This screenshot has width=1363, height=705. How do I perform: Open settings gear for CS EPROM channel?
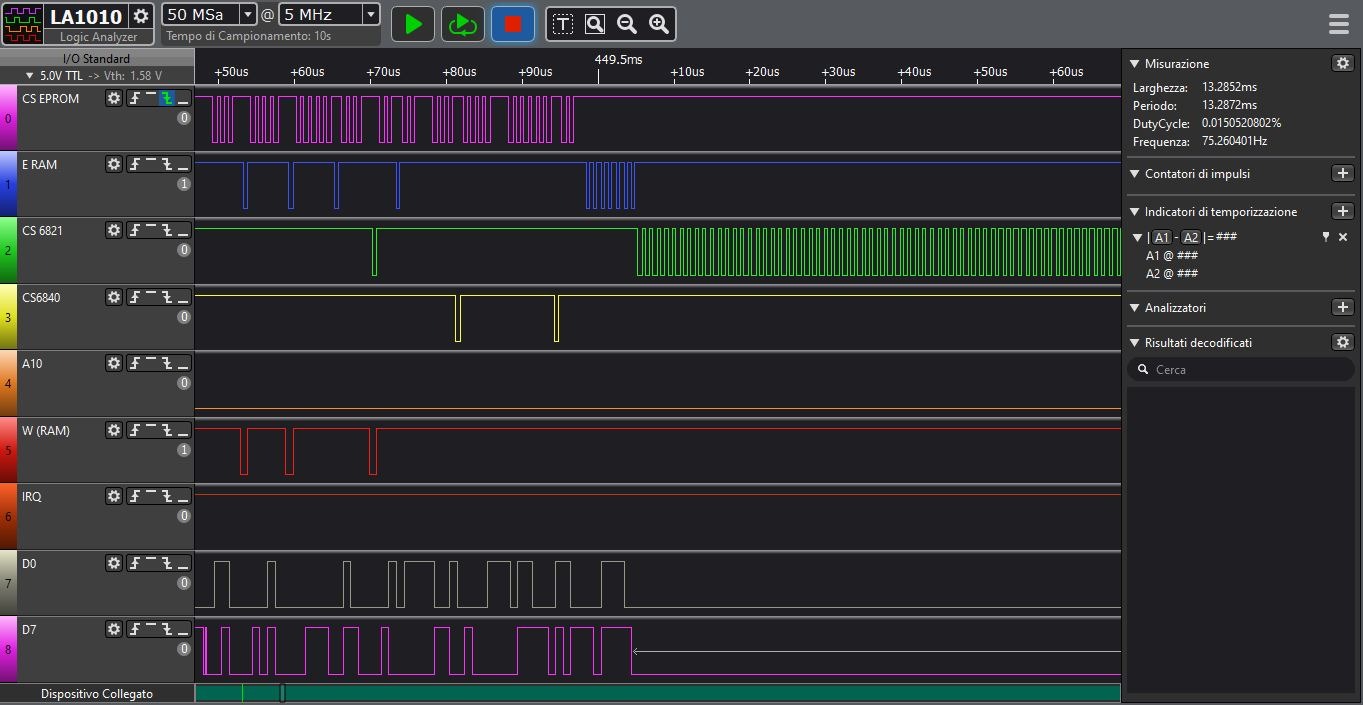point(114,98)
